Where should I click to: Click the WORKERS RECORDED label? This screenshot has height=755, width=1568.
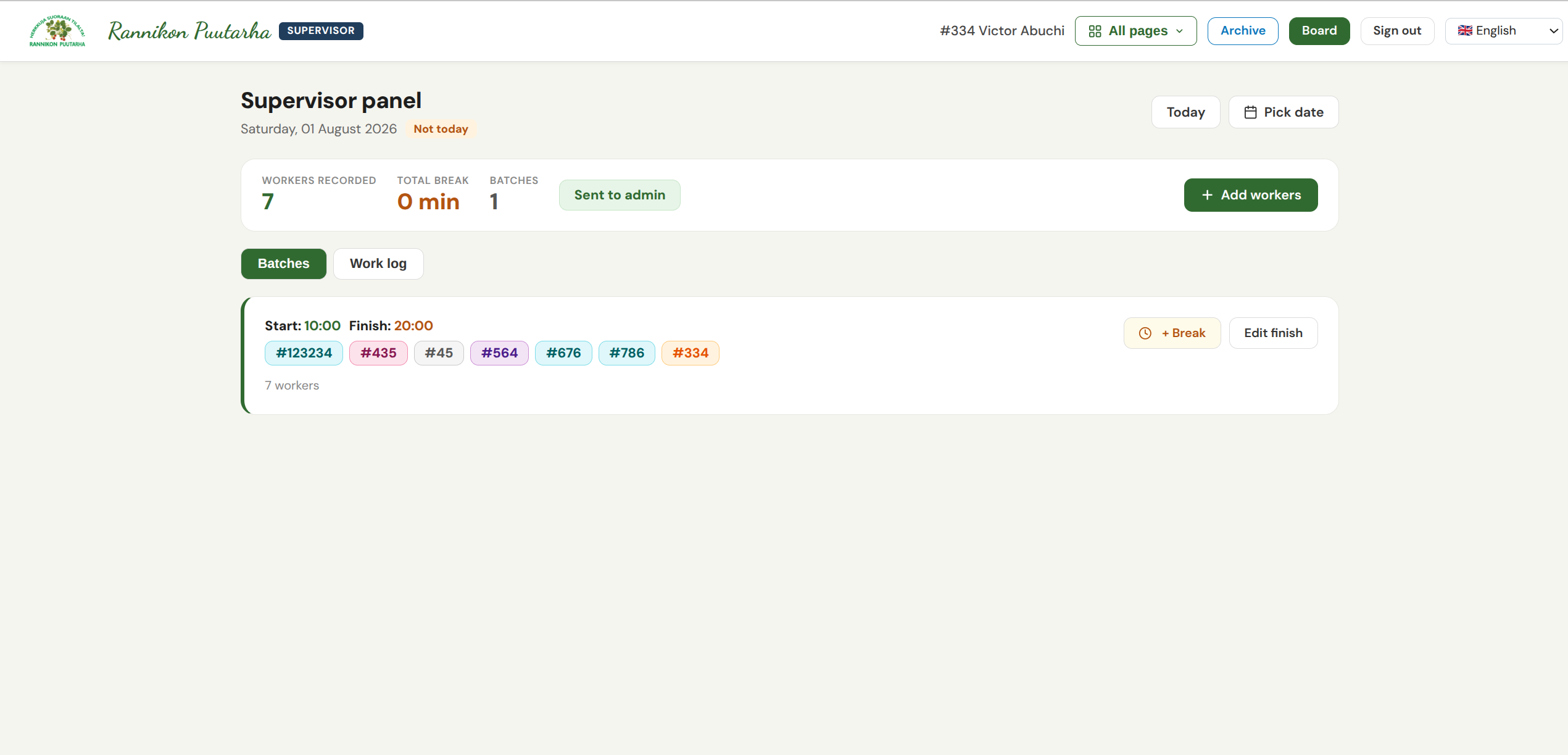tap(319, 180)
